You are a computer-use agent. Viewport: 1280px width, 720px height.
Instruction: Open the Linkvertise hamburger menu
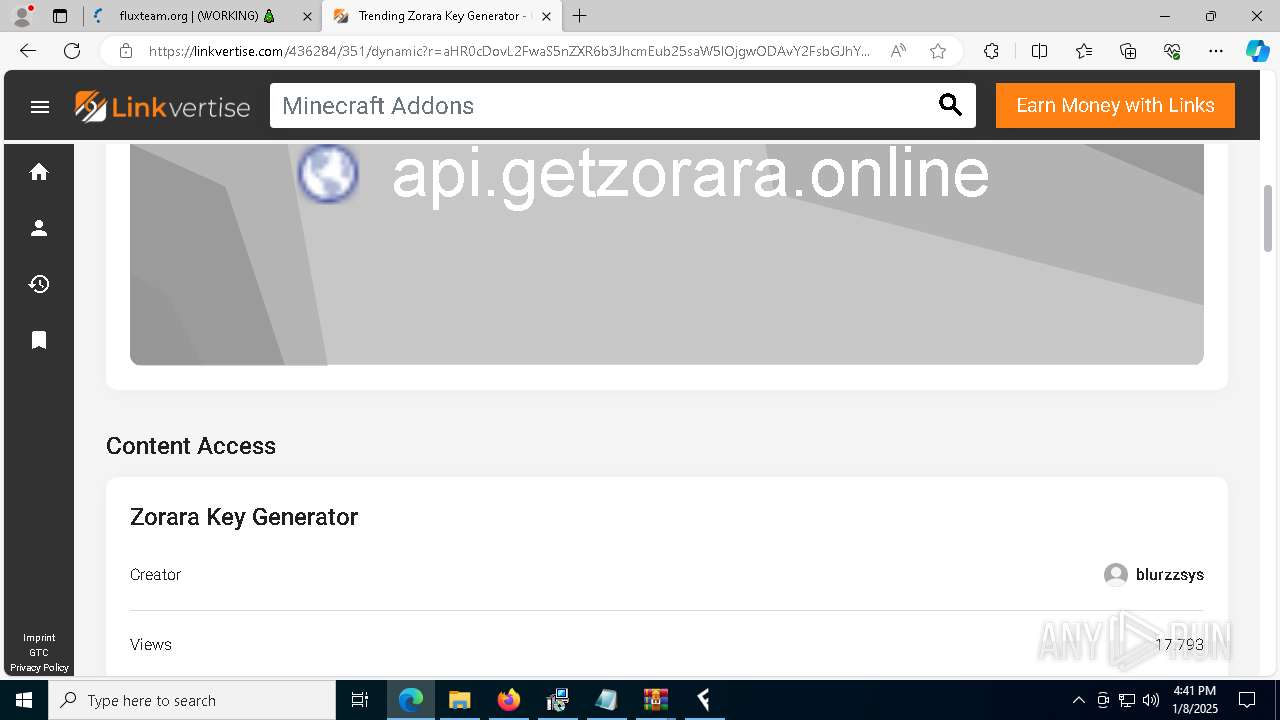tap(40, 106)
